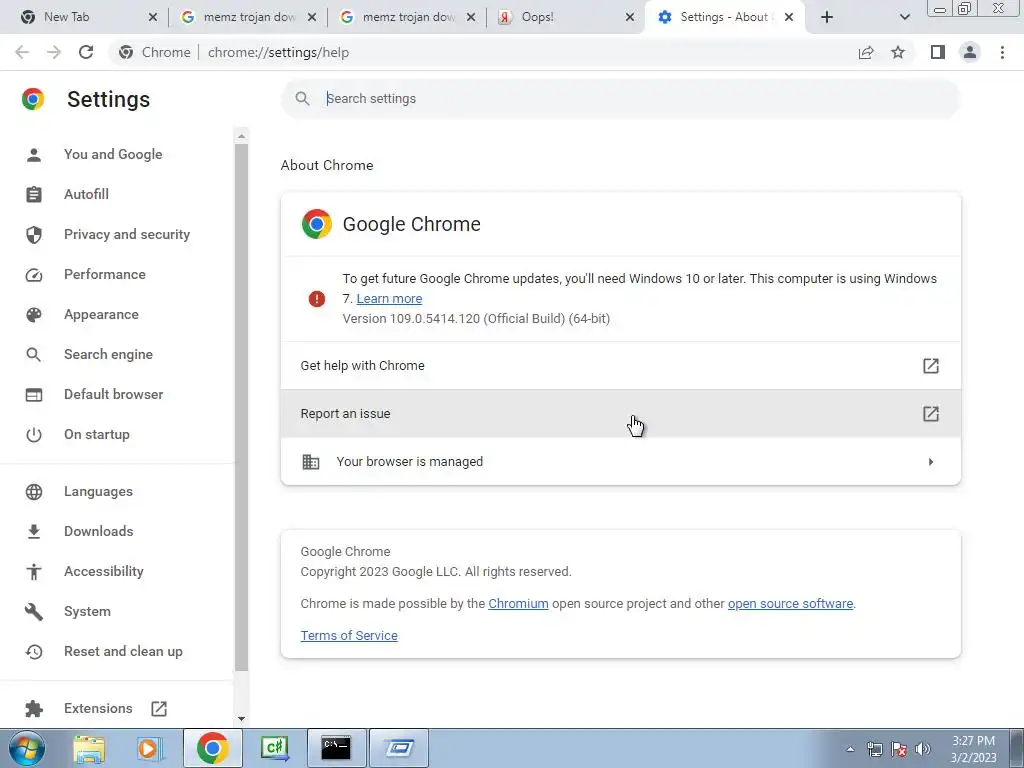Click the browser back arrow

(22, 52)
